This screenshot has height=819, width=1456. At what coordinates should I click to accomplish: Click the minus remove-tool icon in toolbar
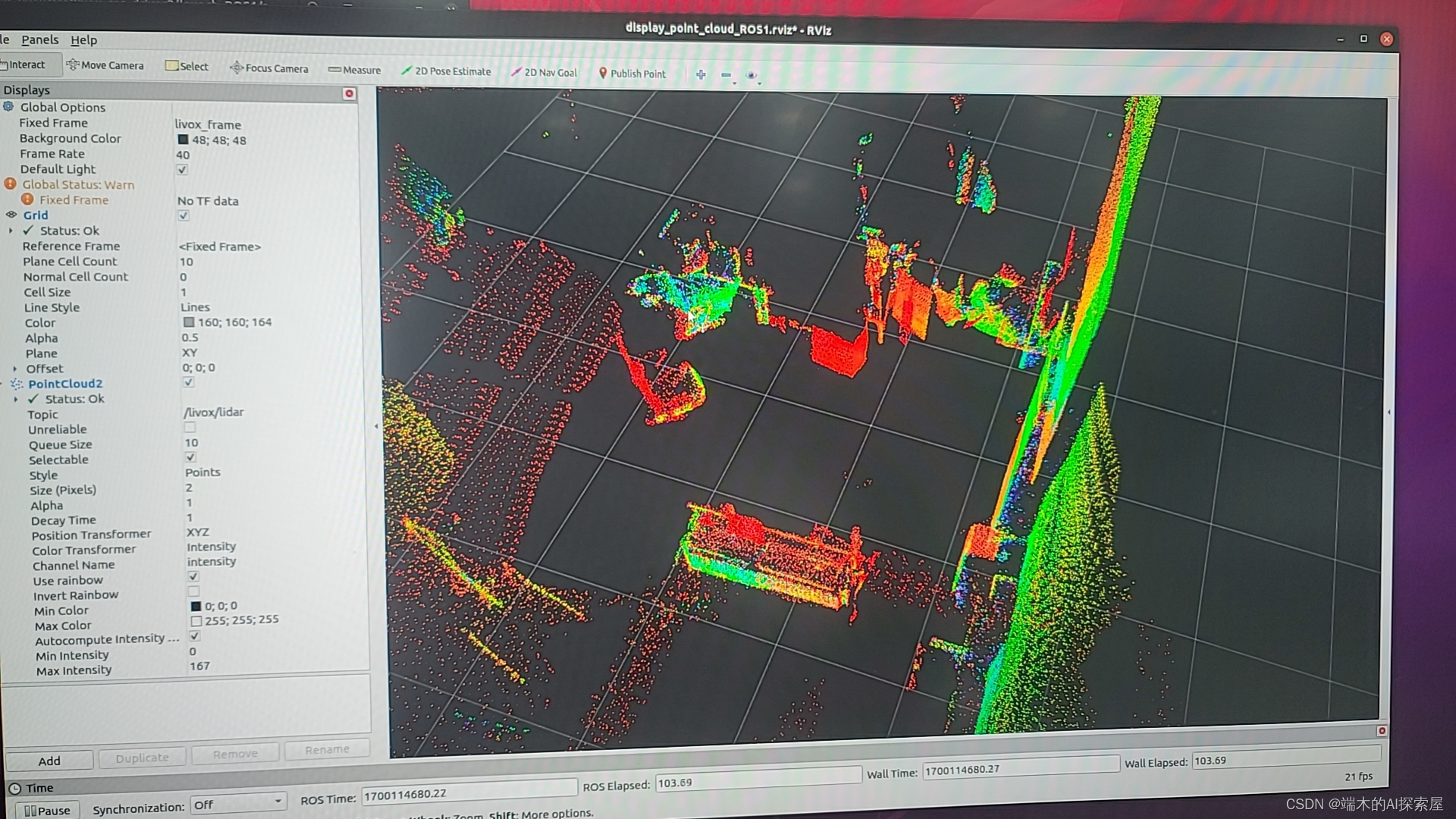(x=726, y=75)
